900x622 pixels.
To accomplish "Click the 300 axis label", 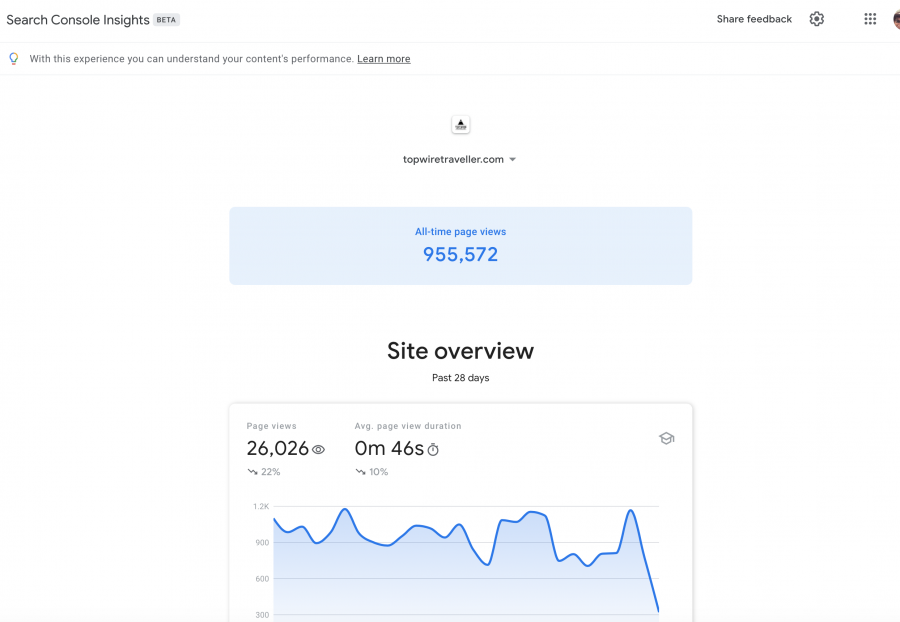I will point(262,615).
